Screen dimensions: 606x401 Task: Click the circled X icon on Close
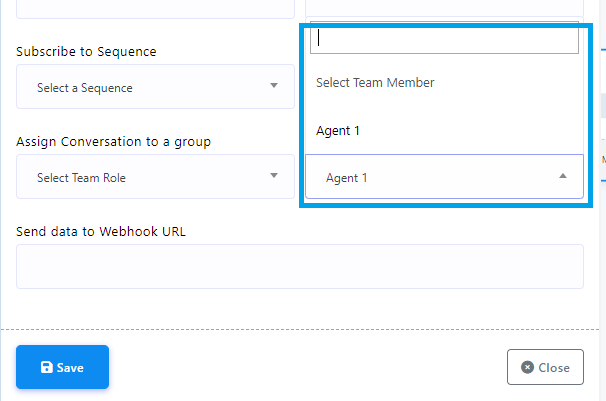click(527, 367)
